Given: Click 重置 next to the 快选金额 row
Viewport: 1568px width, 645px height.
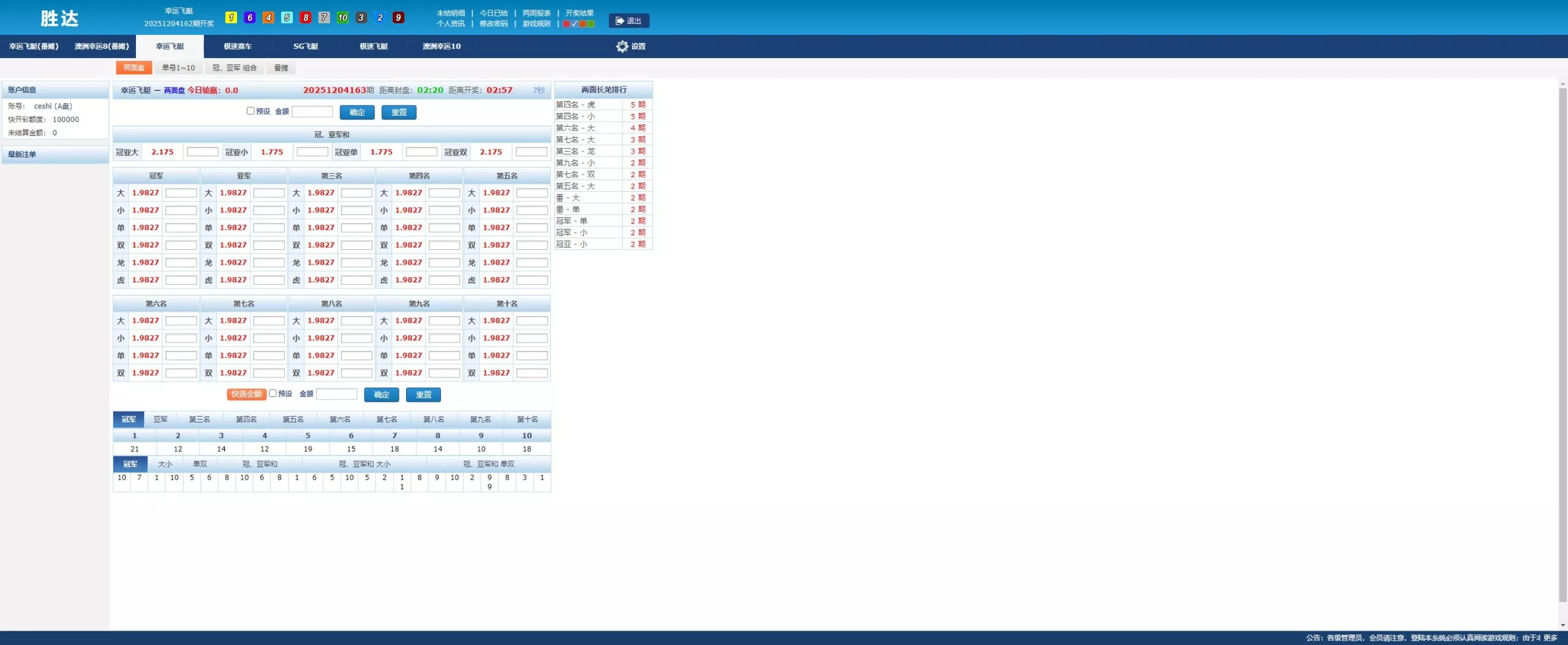Looking at the screenshot, I should [423, 395].
